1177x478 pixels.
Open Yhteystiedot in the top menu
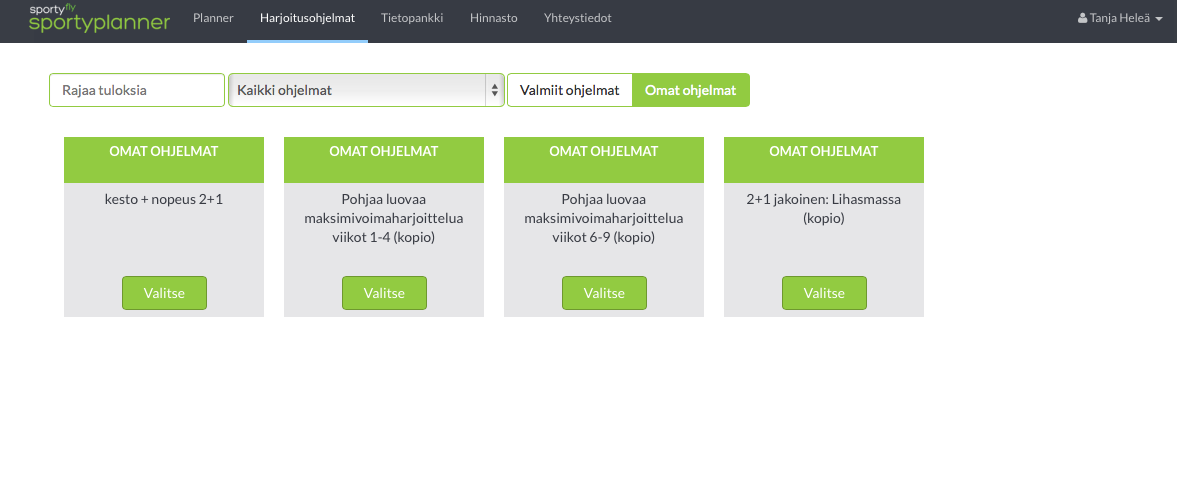coord(578,19)
